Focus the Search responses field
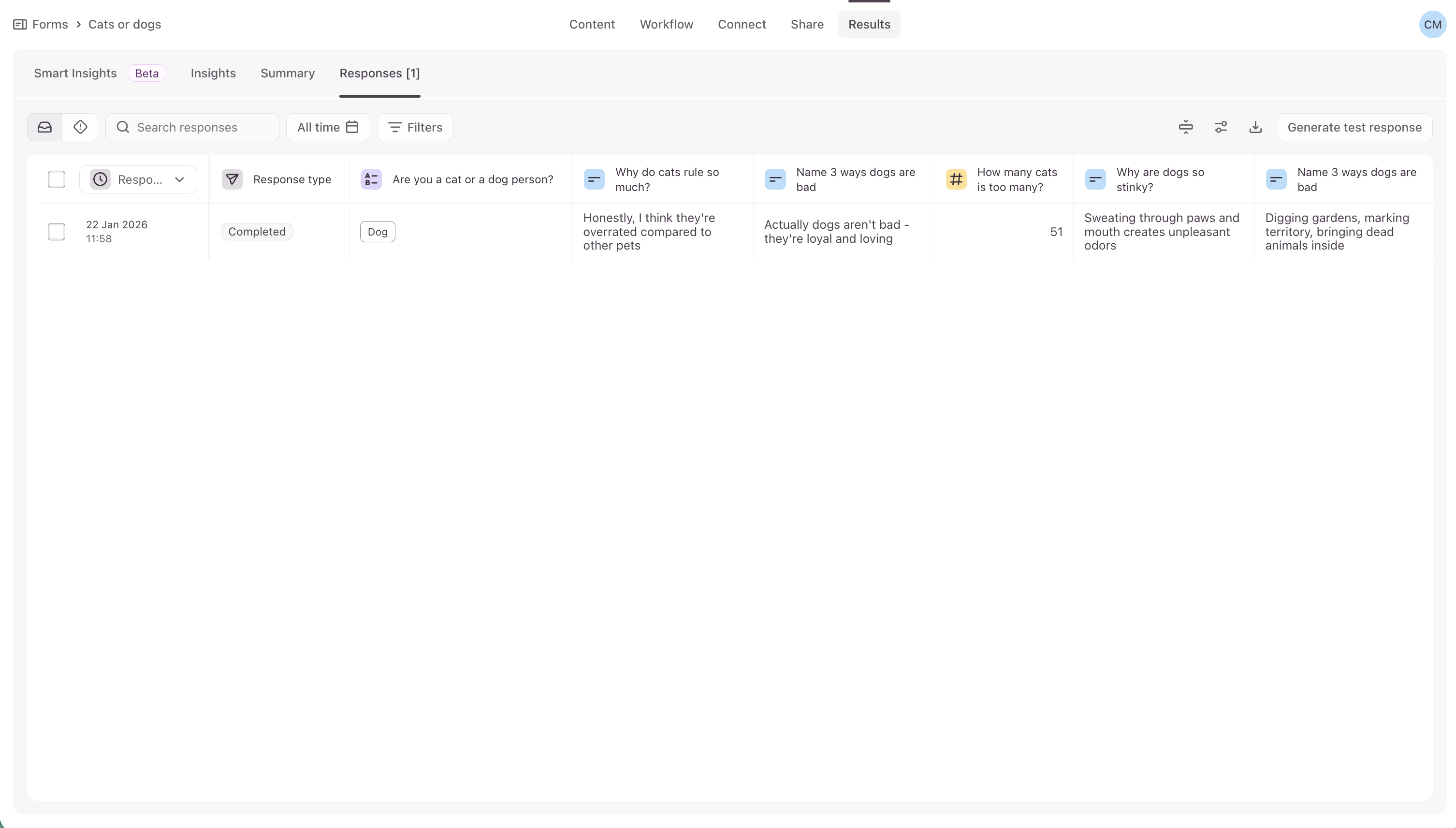Image resolution: width=1456 pixels, height=828 pixels. tap(199, 127)
